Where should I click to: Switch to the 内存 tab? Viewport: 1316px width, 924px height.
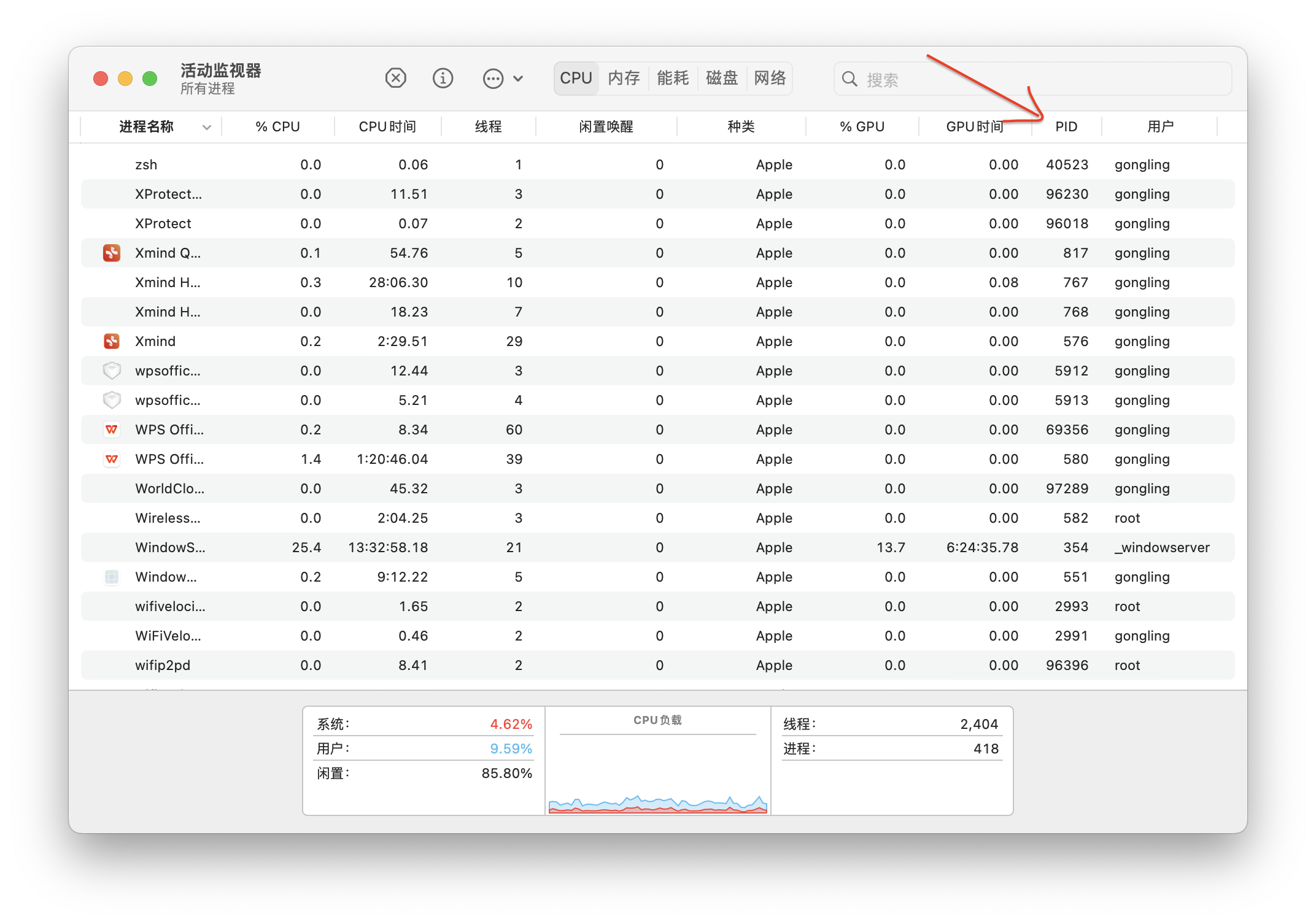tap(624, 78)
